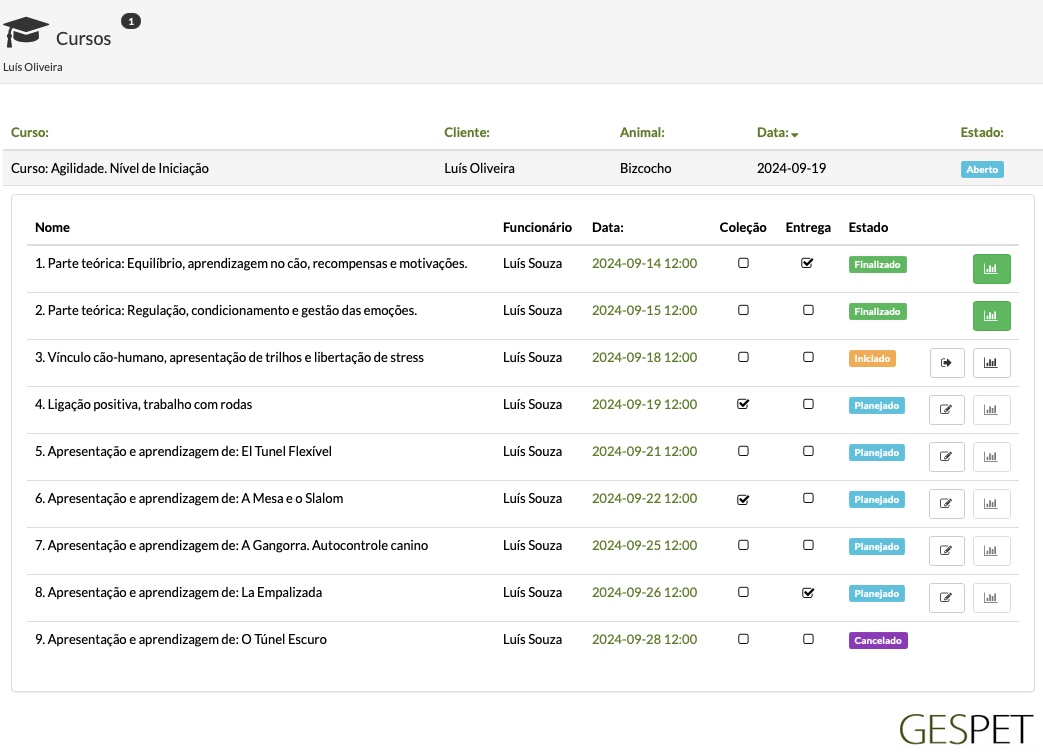Click the Curso column header
Screen dimensions: 1043x754
30,132
